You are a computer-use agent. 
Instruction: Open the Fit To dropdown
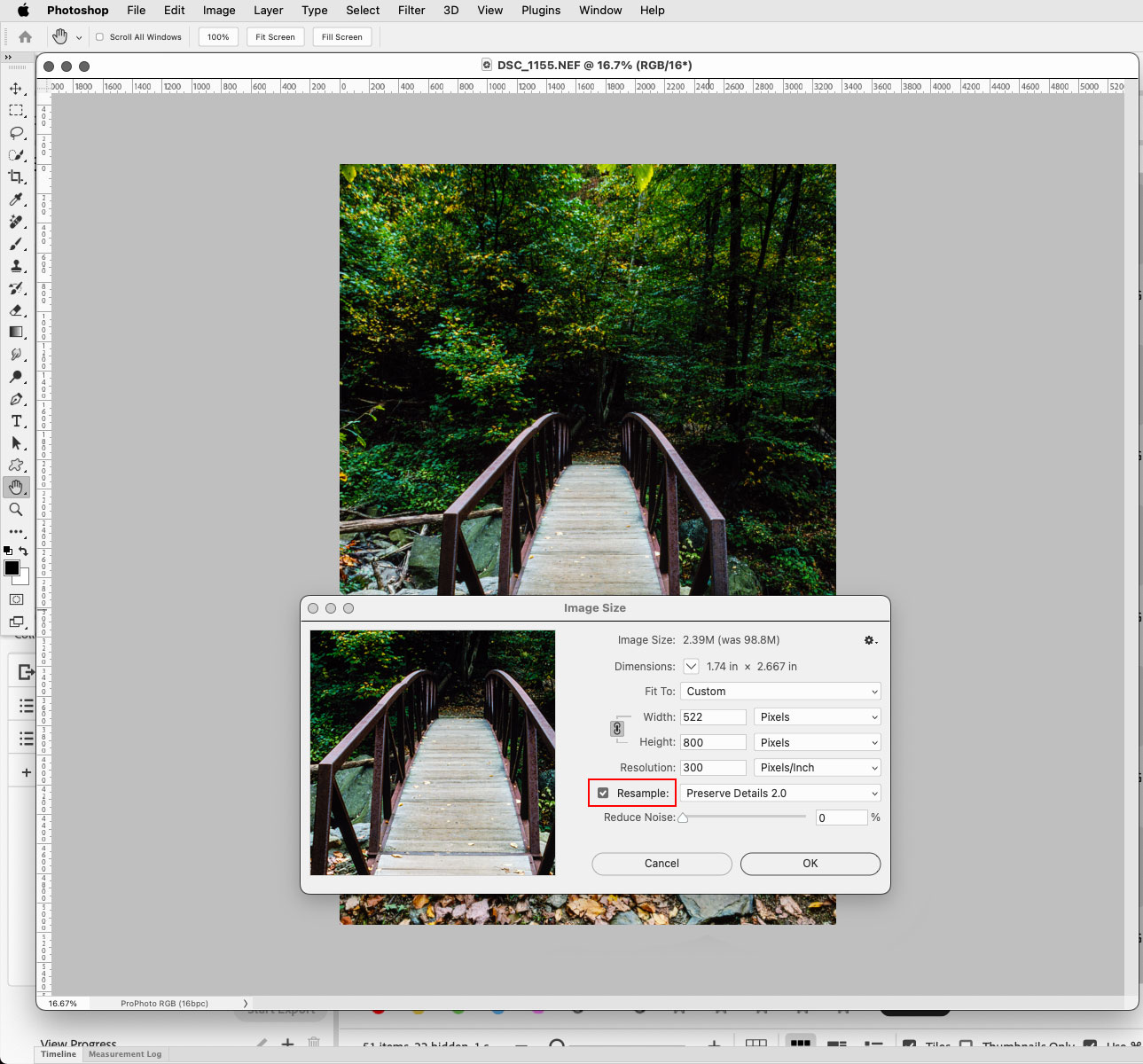pyautogui.click(x=779, y=691)
